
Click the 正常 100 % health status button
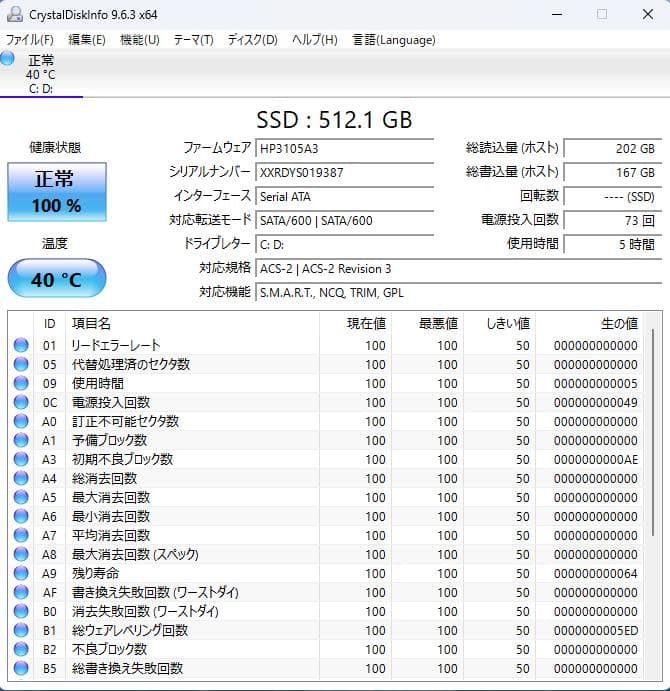(57, 192)
